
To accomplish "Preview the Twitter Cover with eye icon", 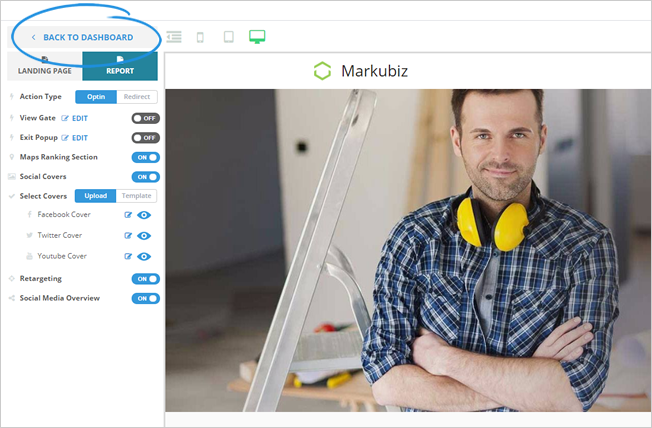I will [144, 236].
